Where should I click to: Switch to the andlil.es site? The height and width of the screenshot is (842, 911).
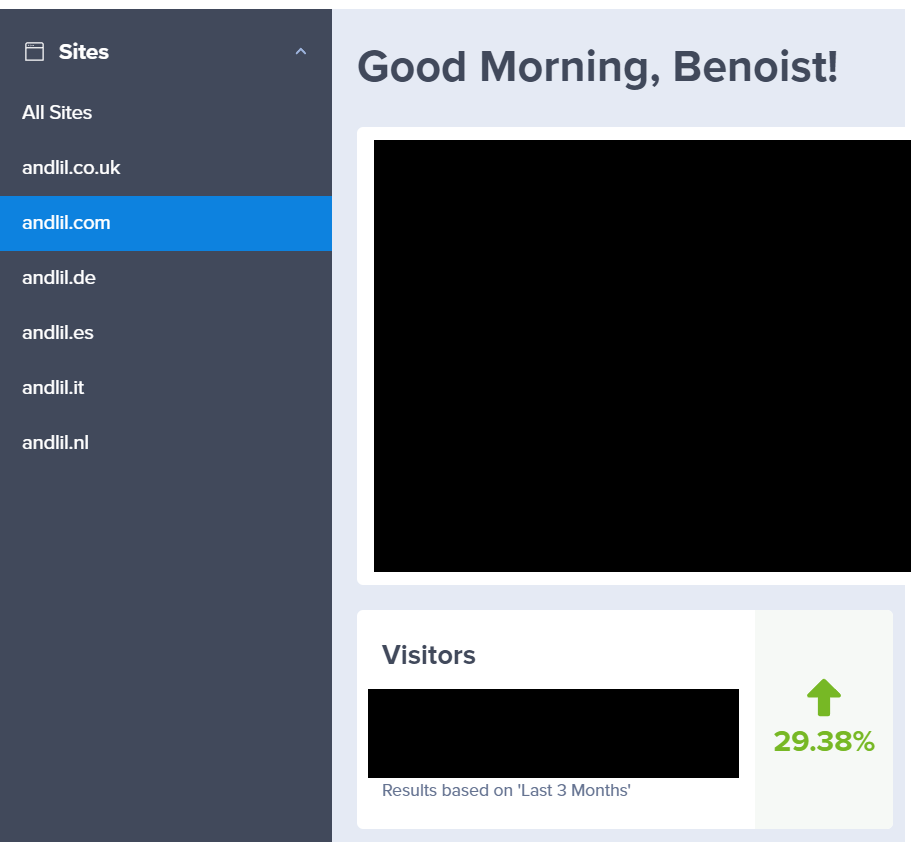pyautogui.click(x=58, y=333)
